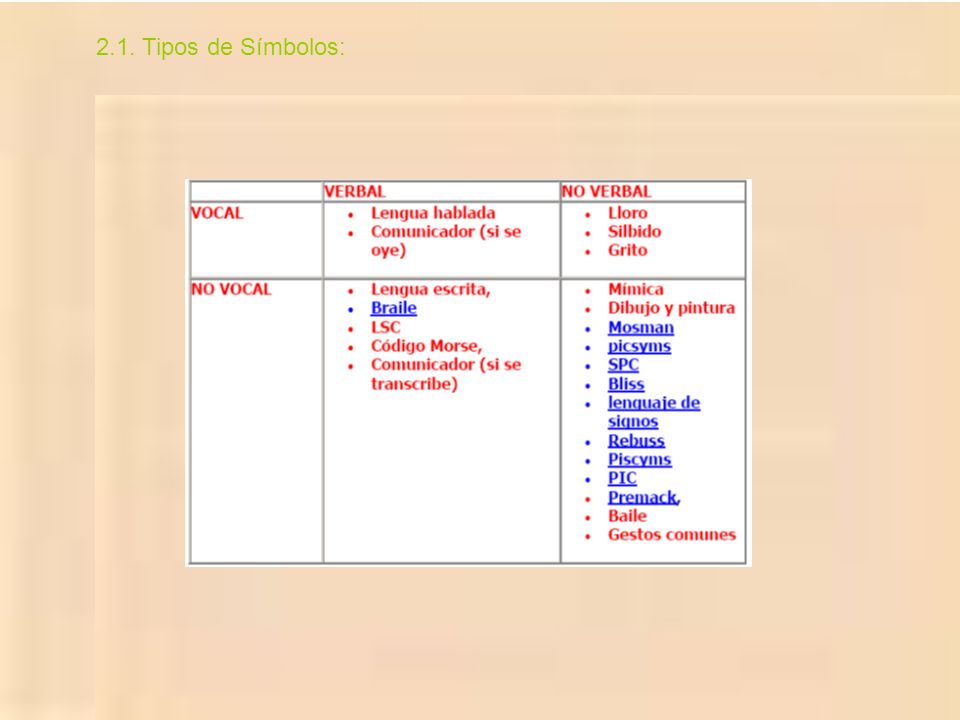Select the Lloro item

[x=628, y=213]
